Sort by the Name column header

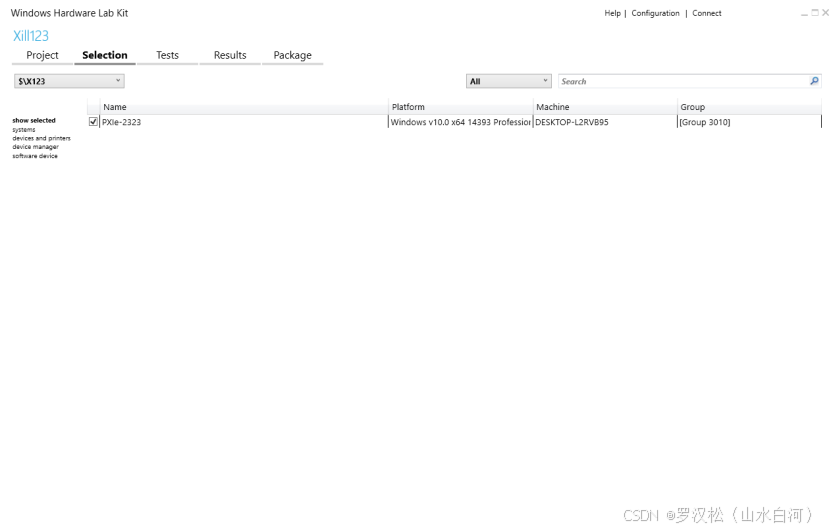pos(244,107)
